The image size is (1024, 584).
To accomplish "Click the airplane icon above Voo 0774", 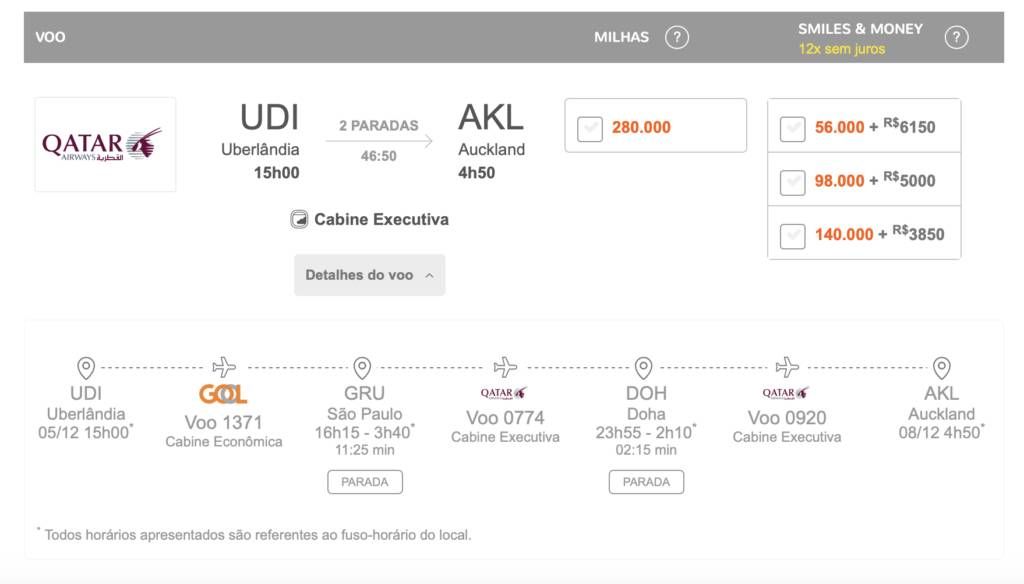I will pos(506,367).
